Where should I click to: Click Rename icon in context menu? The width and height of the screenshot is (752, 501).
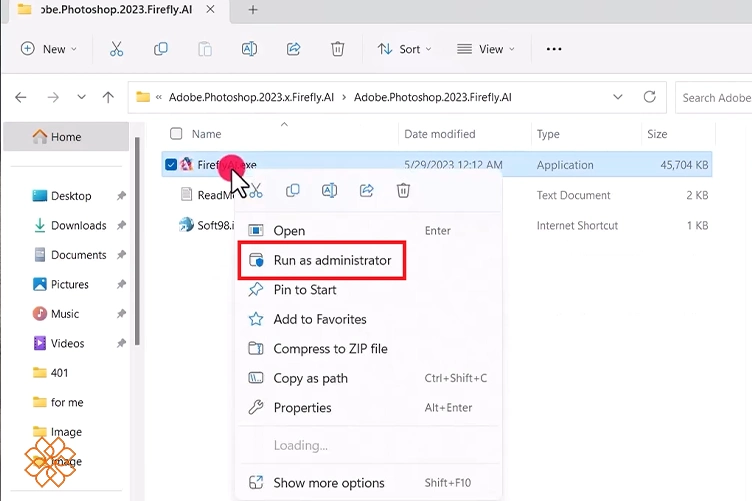pos(329,190)
